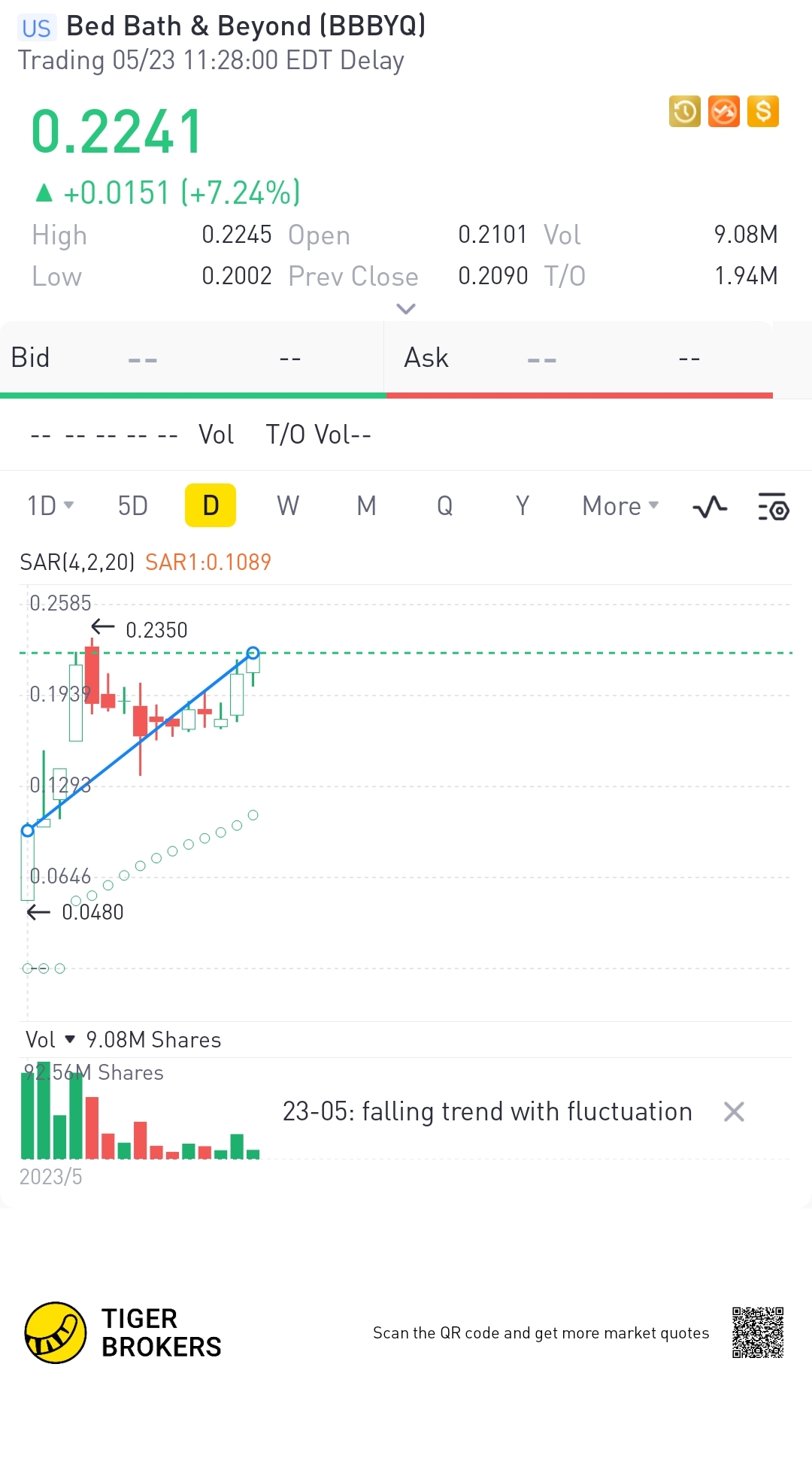
Task: Open the chart indicator waveform icon
Action: [710, 507]
